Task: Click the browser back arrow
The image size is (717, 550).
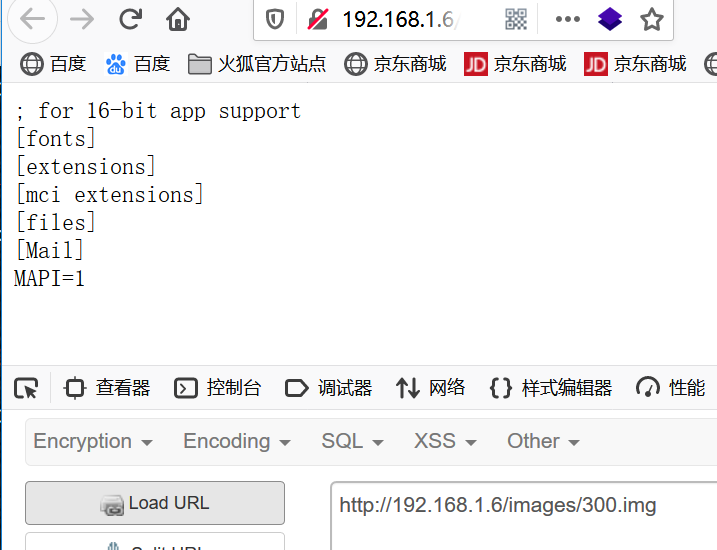Action: pos(32,19)
